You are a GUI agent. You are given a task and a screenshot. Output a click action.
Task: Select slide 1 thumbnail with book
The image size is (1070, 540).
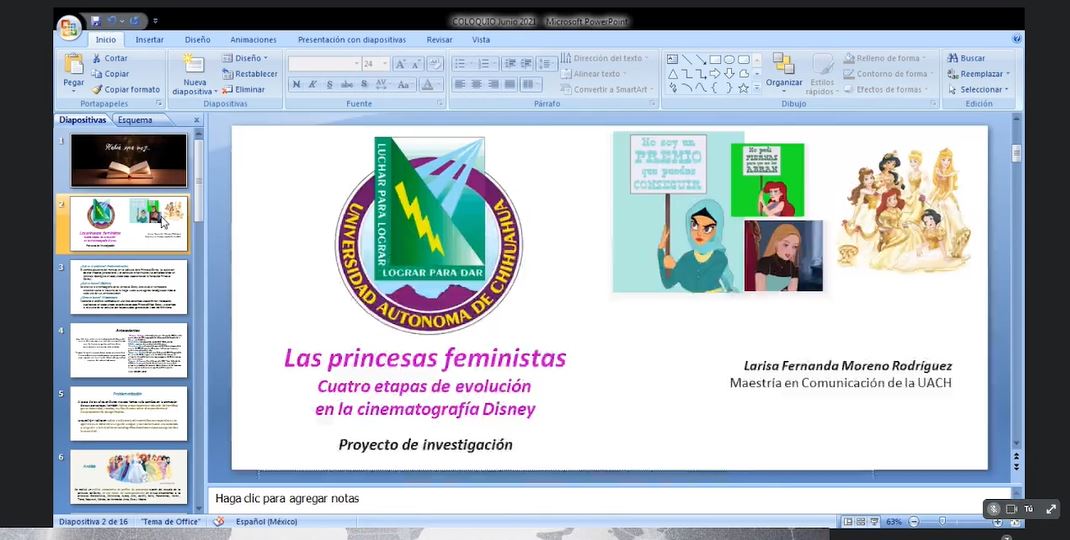pos(128,160)
